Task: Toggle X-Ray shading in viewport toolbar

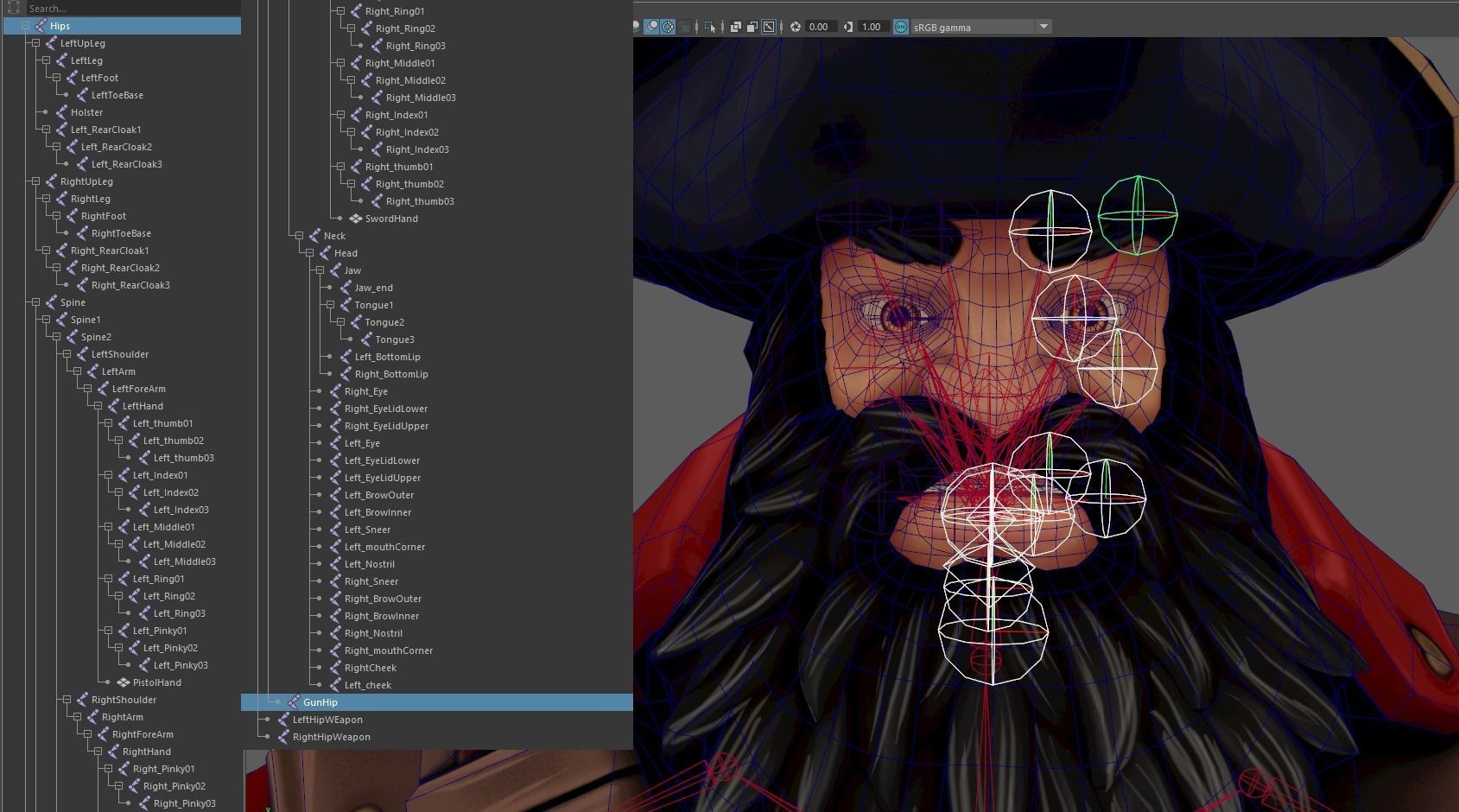Action: click(x=735, y=27)
